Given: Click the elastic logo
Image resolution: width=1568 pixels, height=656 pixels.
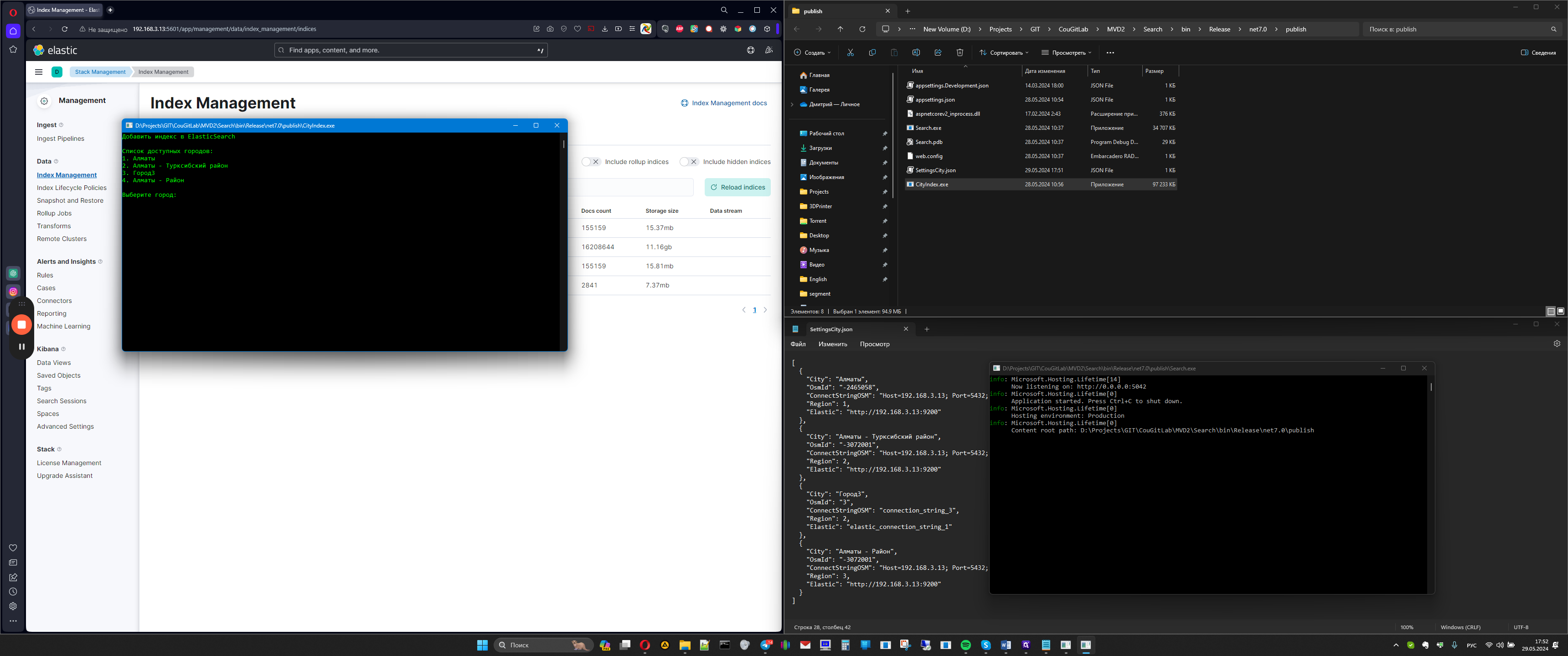Looking at the screenshot, I should [56, 50].
